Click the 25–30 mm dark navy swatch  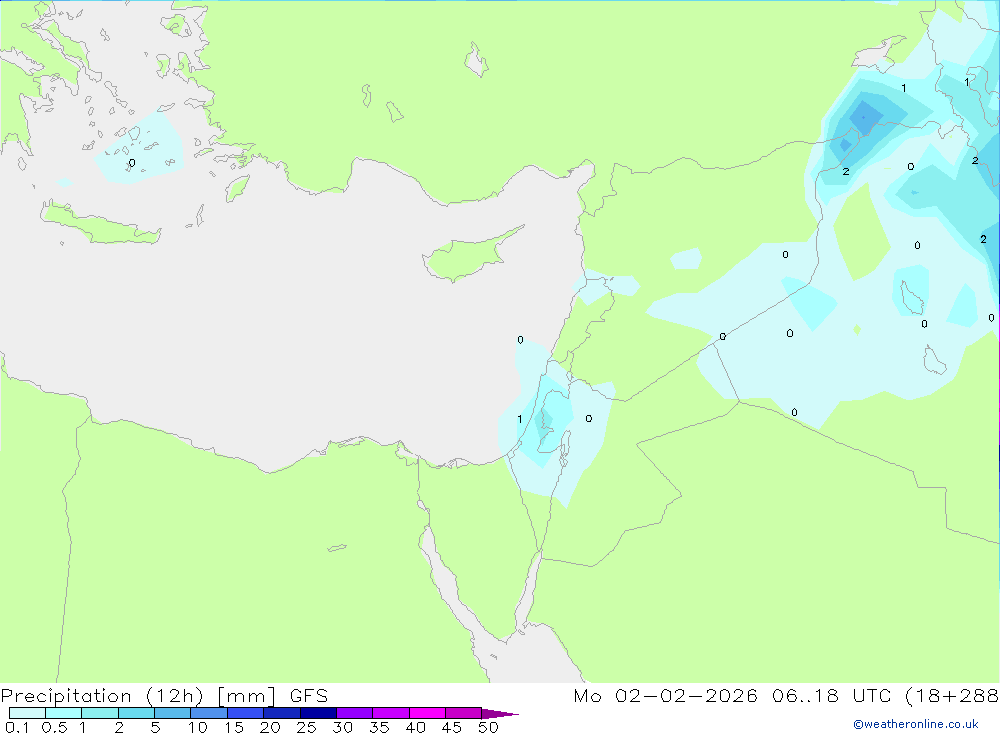coord(318,713)
